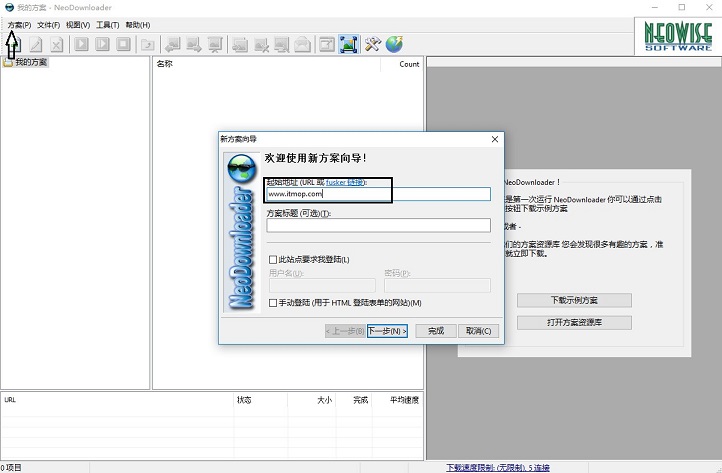The image size is (722, 473).
Task: Click the first start download play icon
Action: pos(82,44)
